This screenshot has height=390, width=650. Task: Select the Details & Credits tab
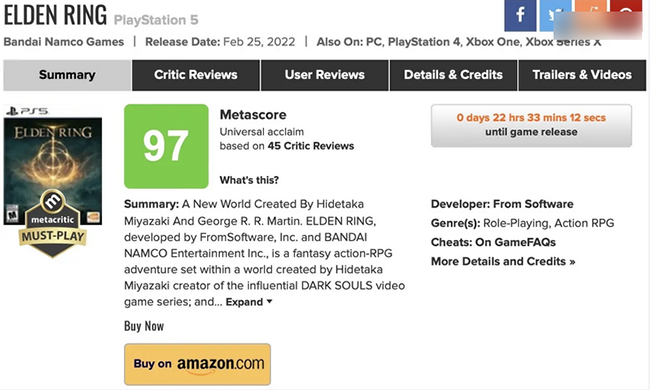tap(454, 75)
